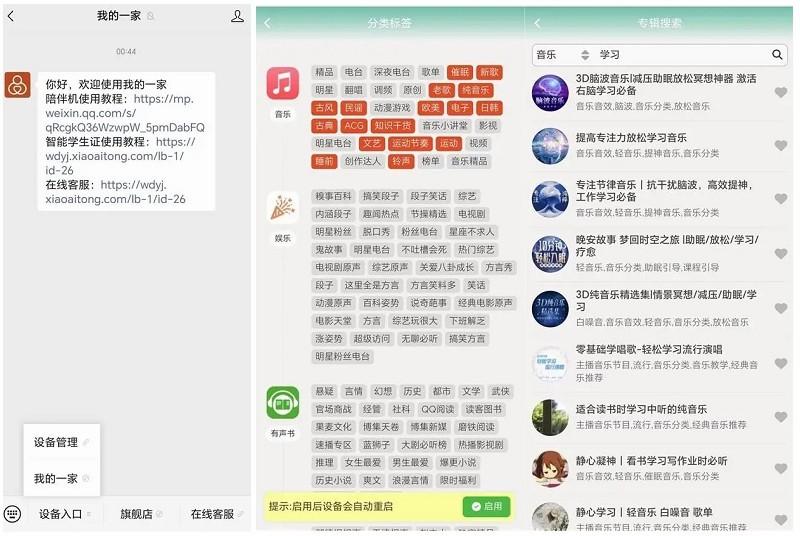Select the QQ阅读 audiobook tag

438,410
